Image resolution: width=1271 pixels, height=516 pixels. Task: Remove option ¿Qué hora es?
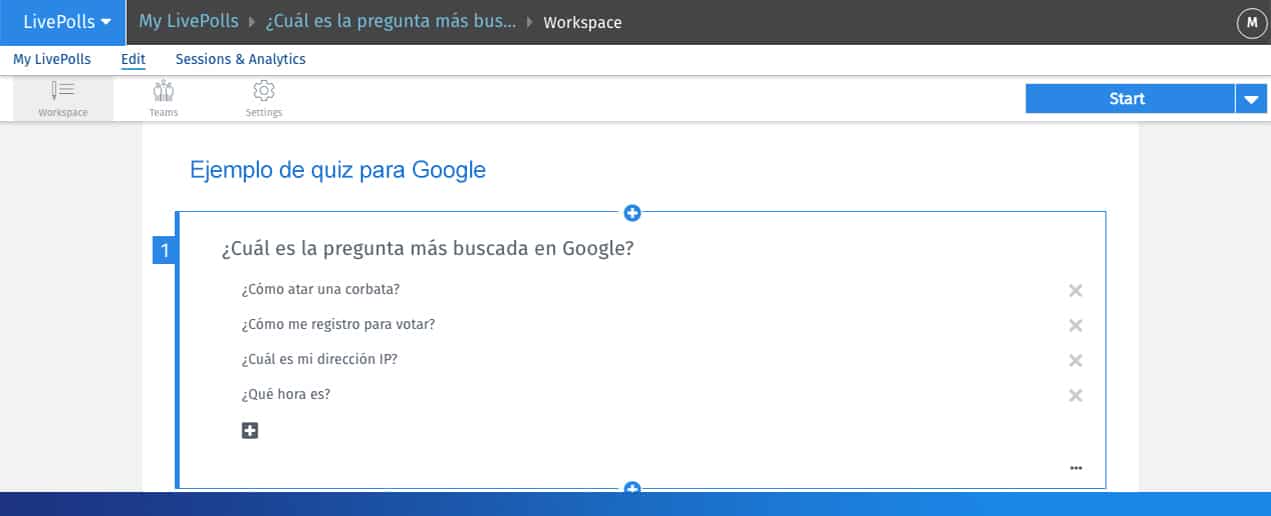[x=1076, y=395]
